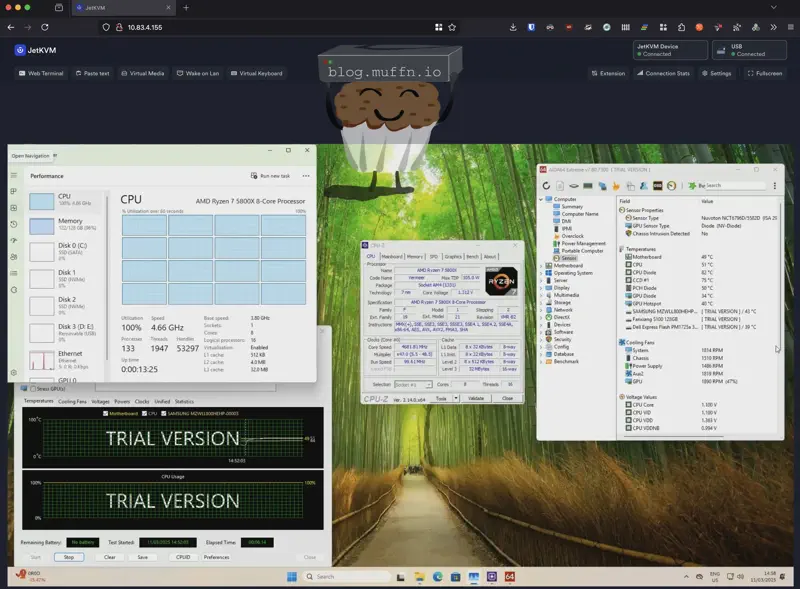Click Run new task in Task Manager
Viewport: 800px width, 589px height.
(271, 176)
